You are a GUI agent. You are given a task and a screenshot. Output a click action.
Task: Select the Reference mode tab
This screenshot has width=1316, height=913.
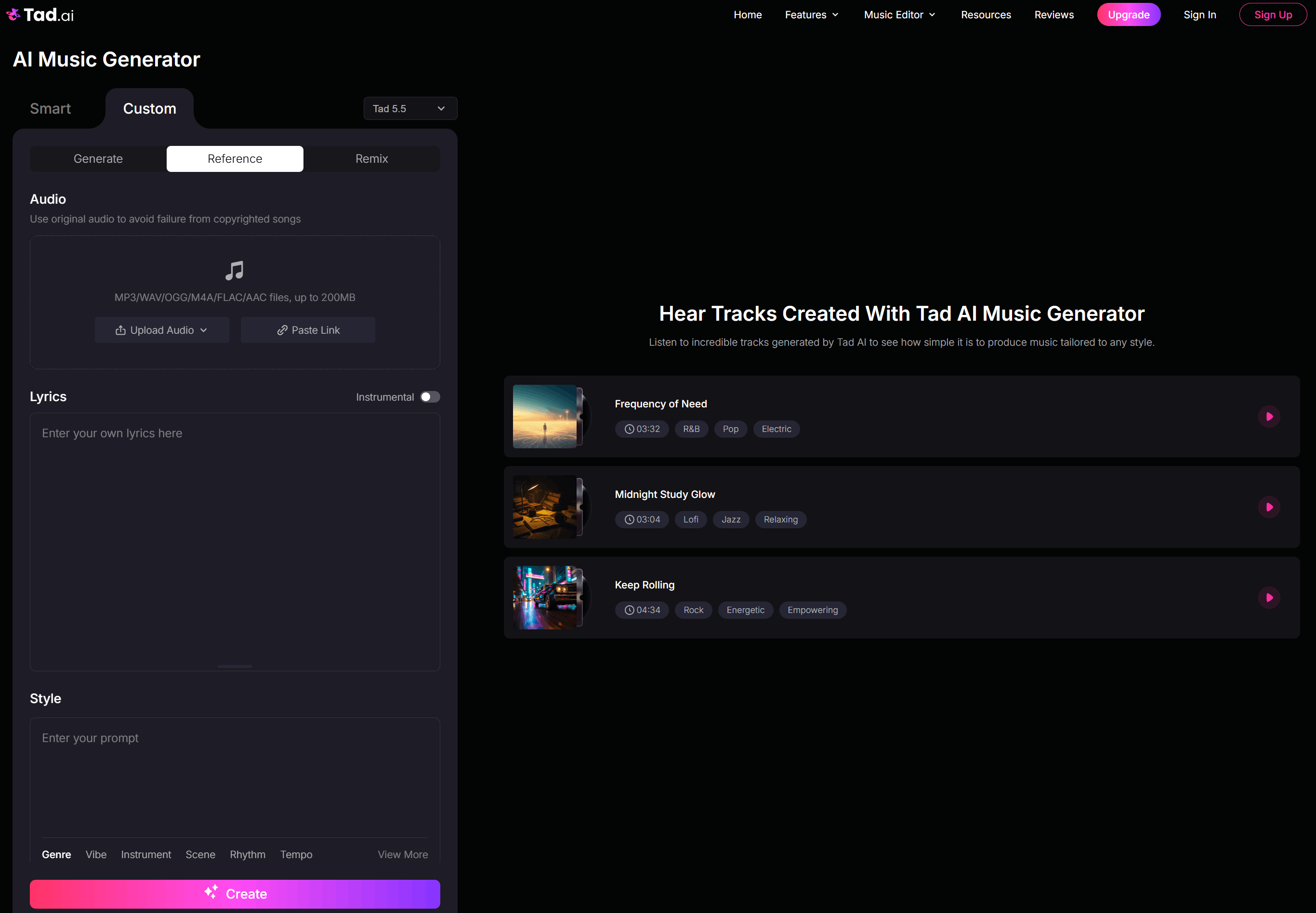click(x=235, y=159)
